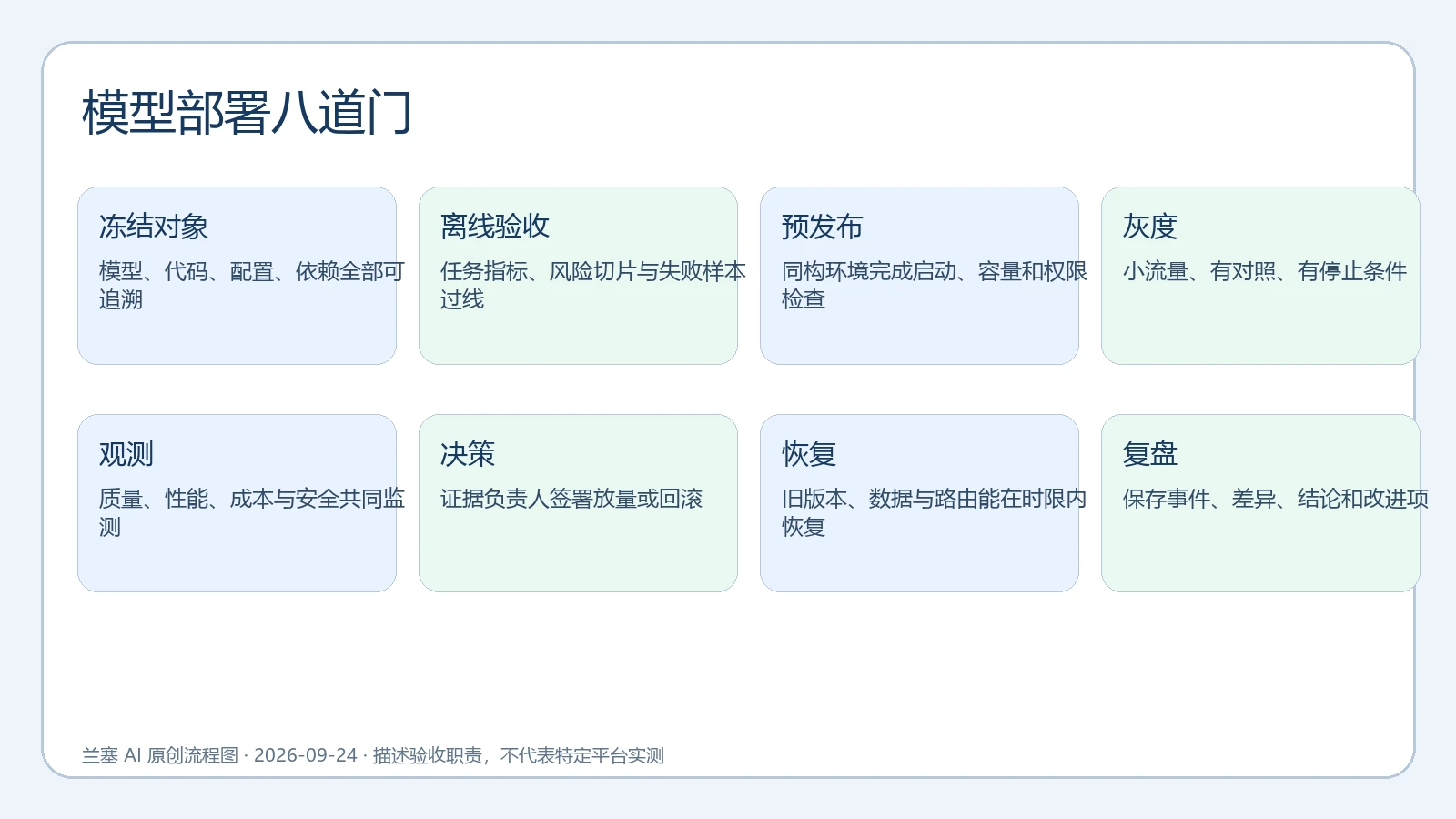Click the text 保存事件、差异、结论和改进项
This screenshot has height=819, width=1456.
(x=1276, y=499)
